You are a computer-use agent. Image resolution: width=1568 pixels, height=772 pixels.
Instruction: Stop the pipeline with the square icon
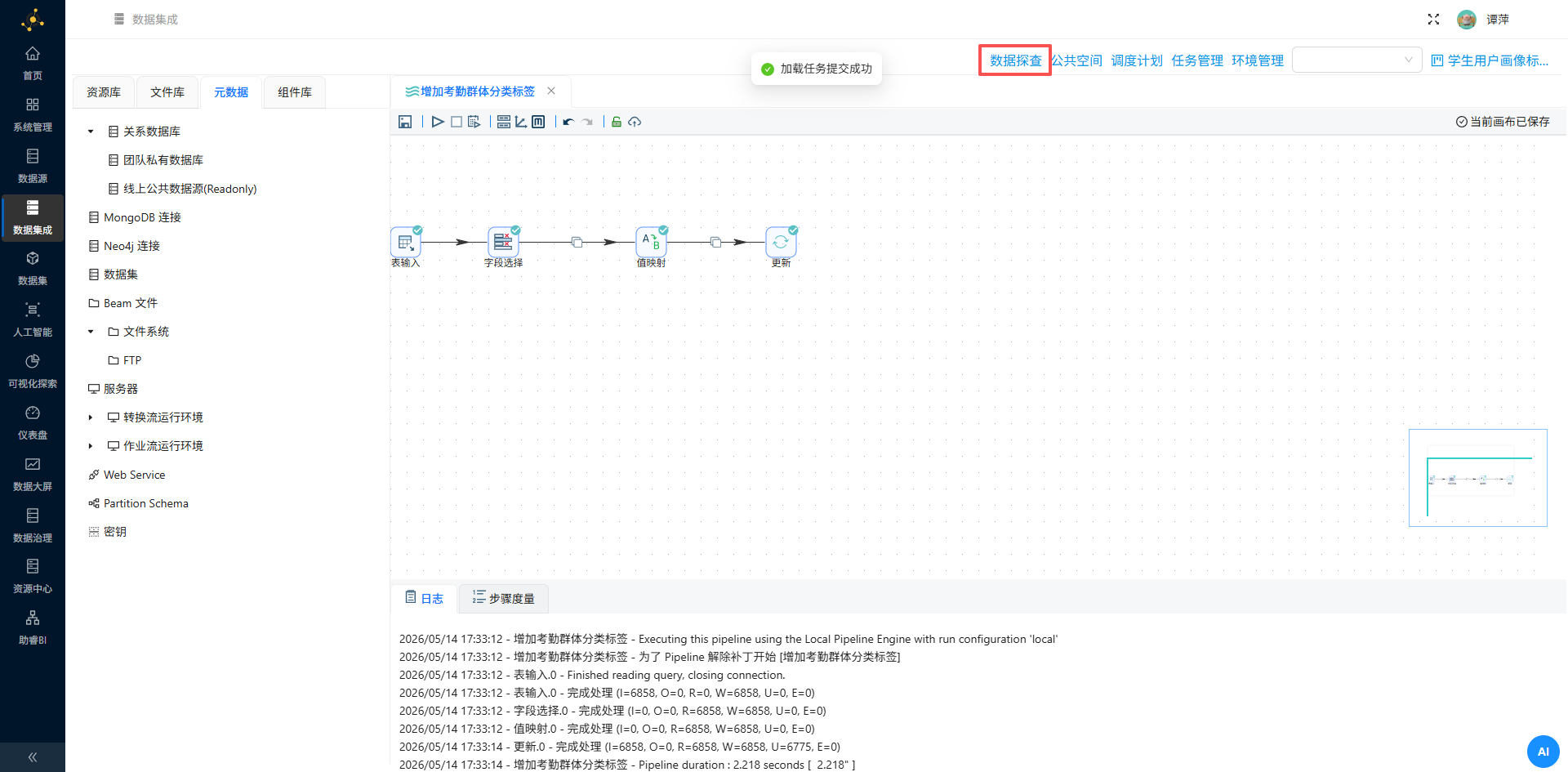(457, 122)
